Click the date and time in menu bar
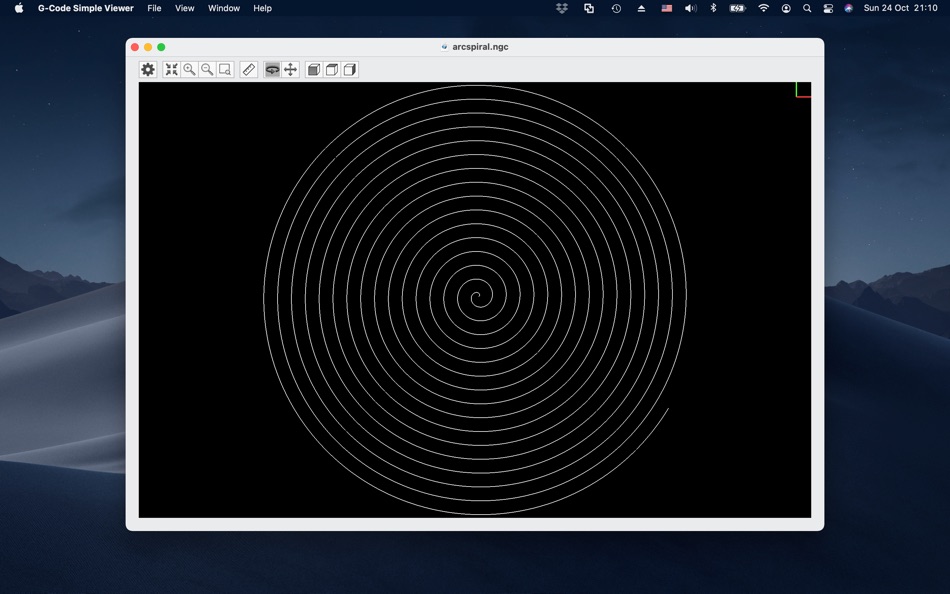This screenshot has width=950, height=594. [900, 8]
